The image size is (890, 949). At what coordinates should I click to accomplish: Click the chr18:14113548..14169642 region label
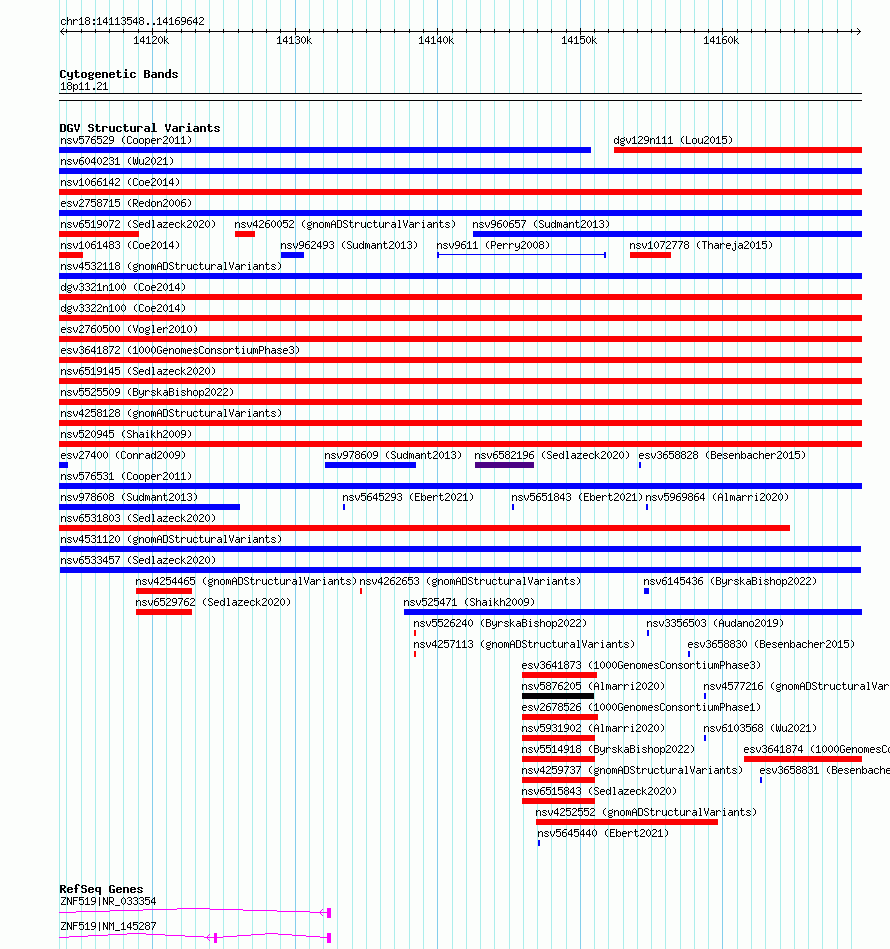pyautogui.click(x=132, y=21)
